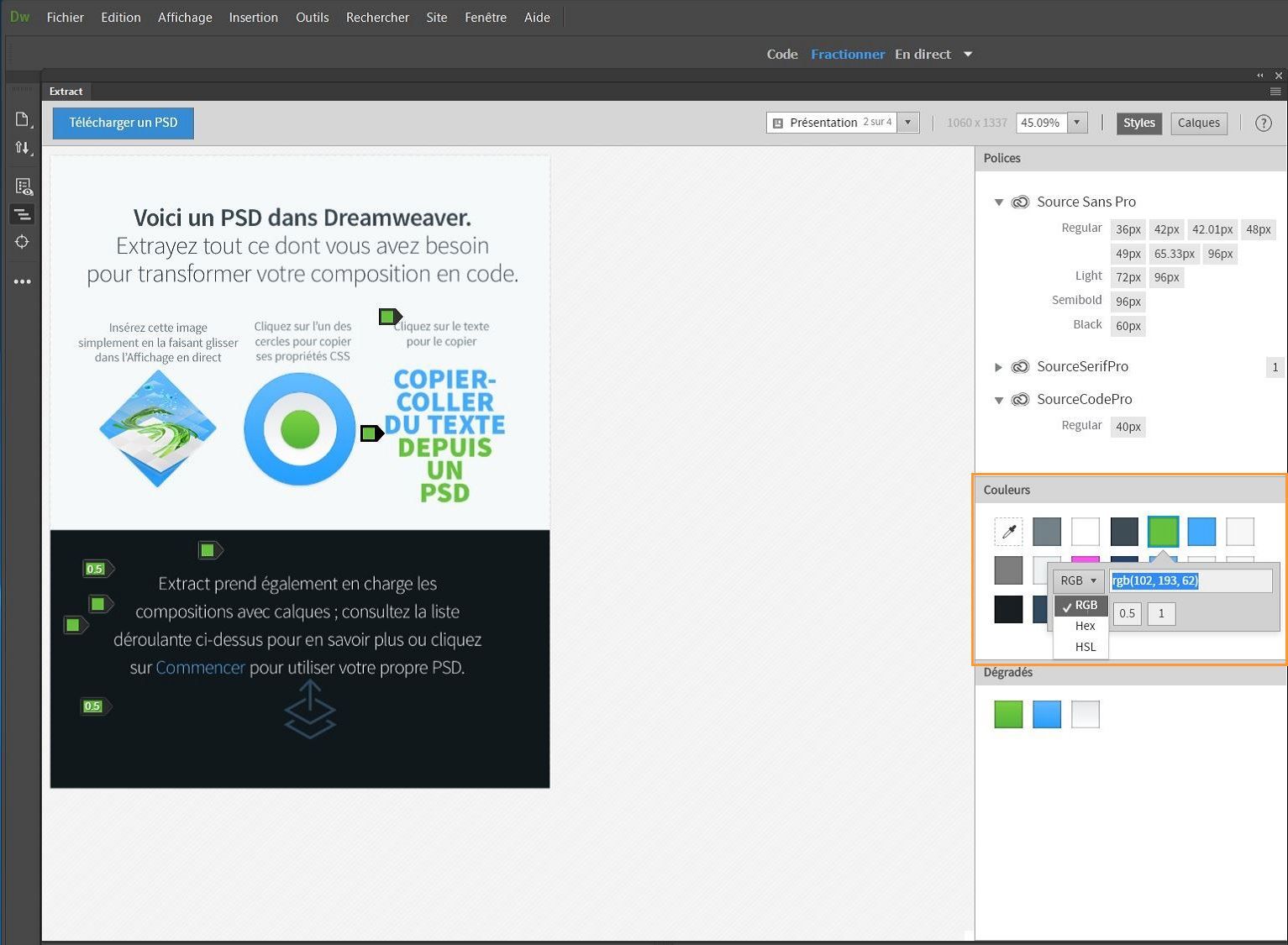This screenshot has width=1288, height=945.
Task: Open the Outils menu
Action: click(x=313, y=17)
